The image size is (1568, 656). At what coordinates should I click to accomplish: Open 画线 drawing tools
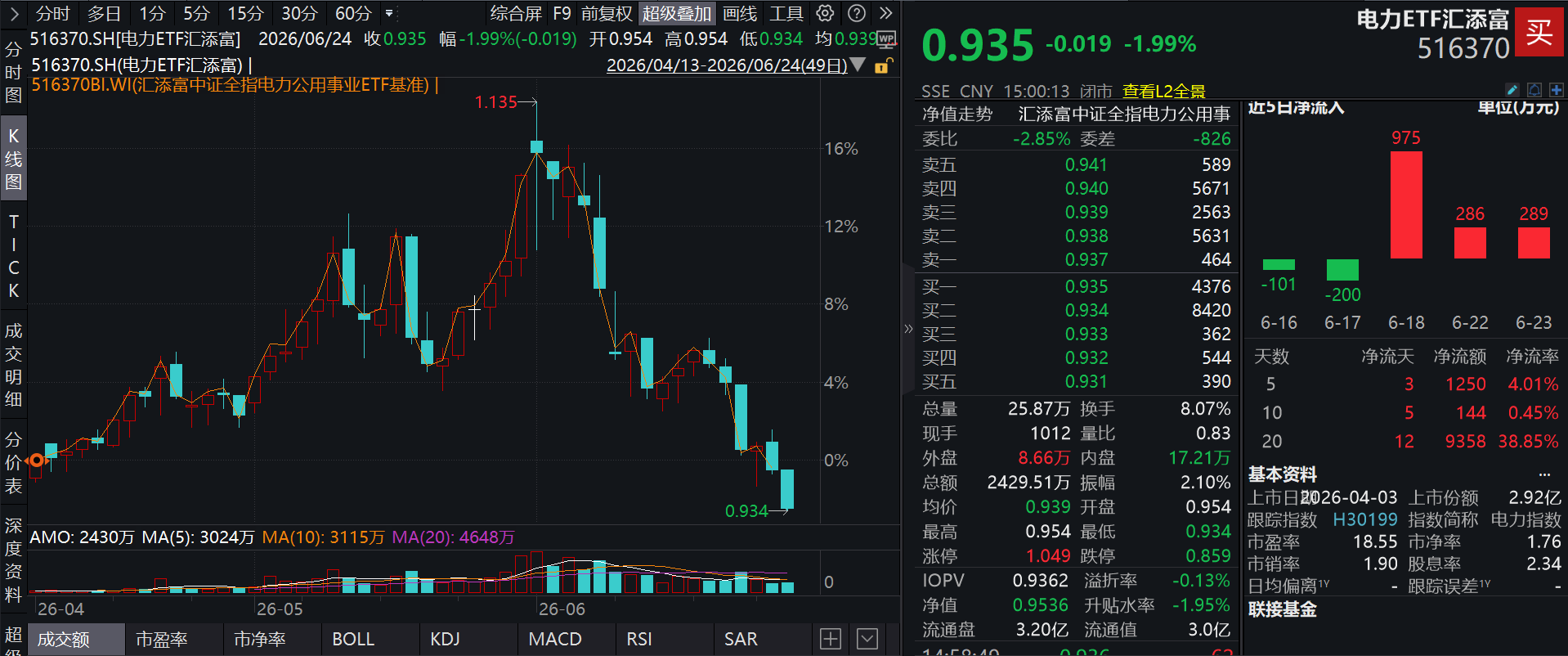(x=740, y=14)
